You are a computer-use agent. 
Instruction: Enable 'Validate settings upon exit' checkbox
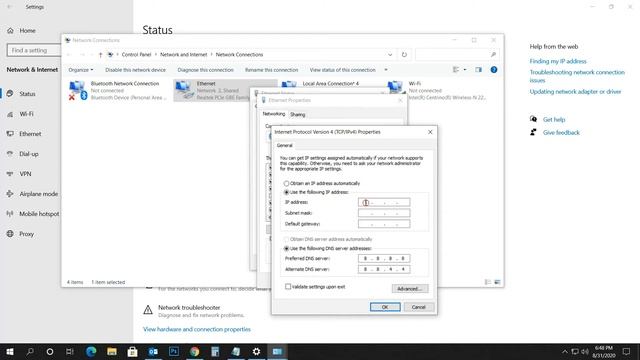pyautogui.click(x=288, y=287)
